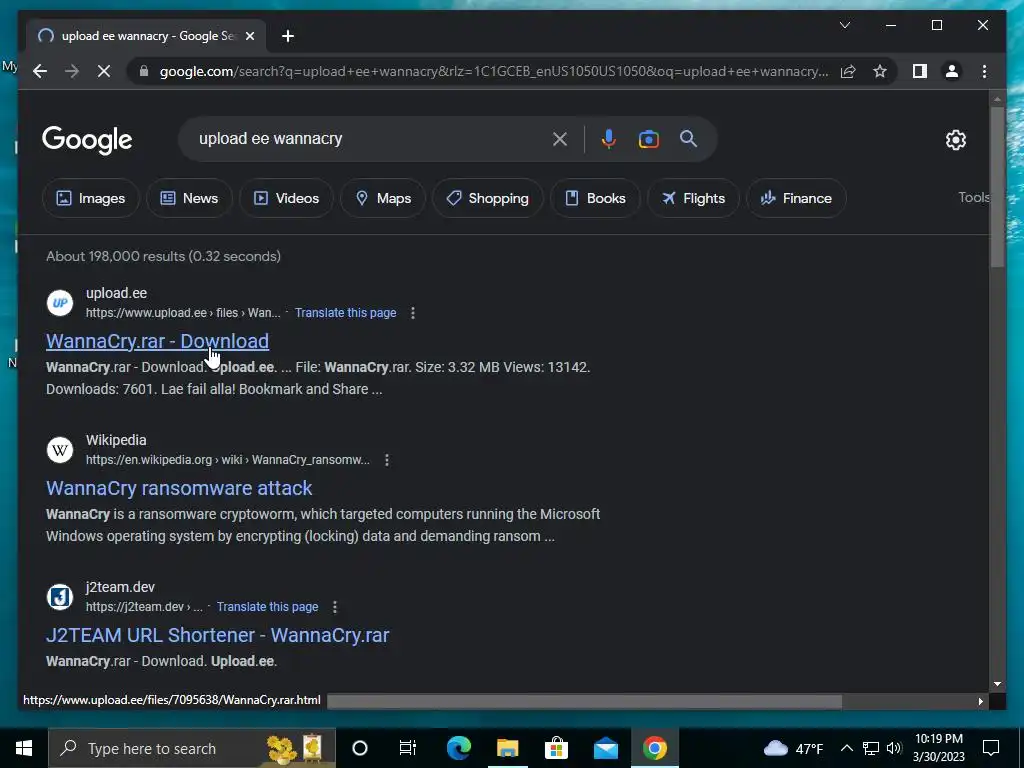The height and width of the screenshot is (768, 1024).
Task: Click the Chrome address bar URL
Action: coord(494,71)
